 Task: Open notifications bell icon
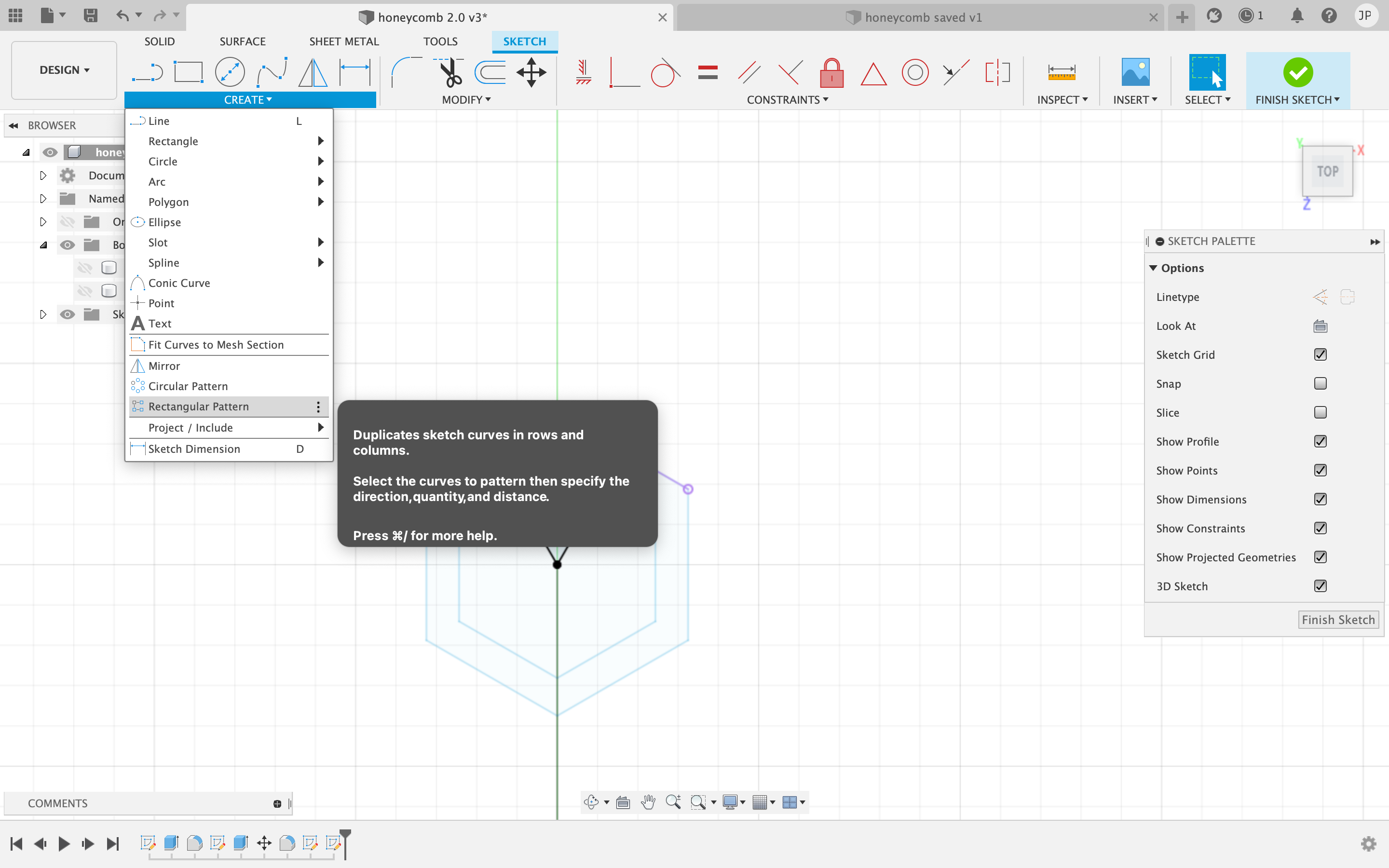coord(1296,15)
